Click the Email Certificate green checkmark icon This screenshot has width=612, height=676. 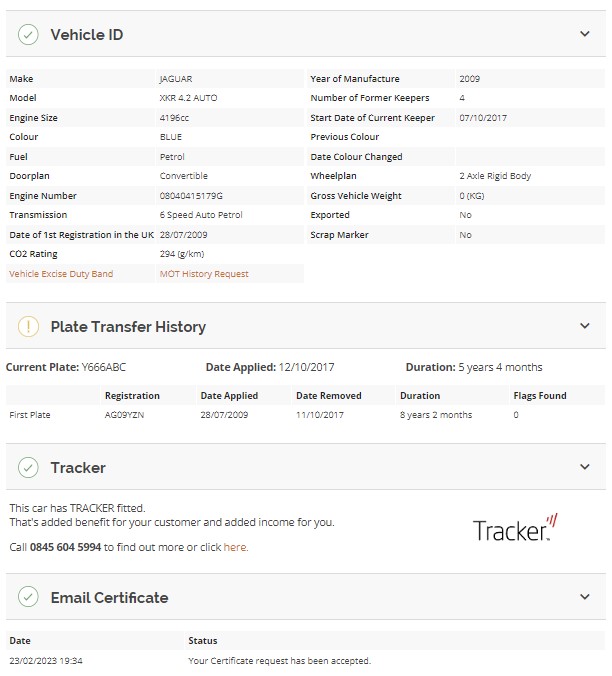click(x=28, y=597)
